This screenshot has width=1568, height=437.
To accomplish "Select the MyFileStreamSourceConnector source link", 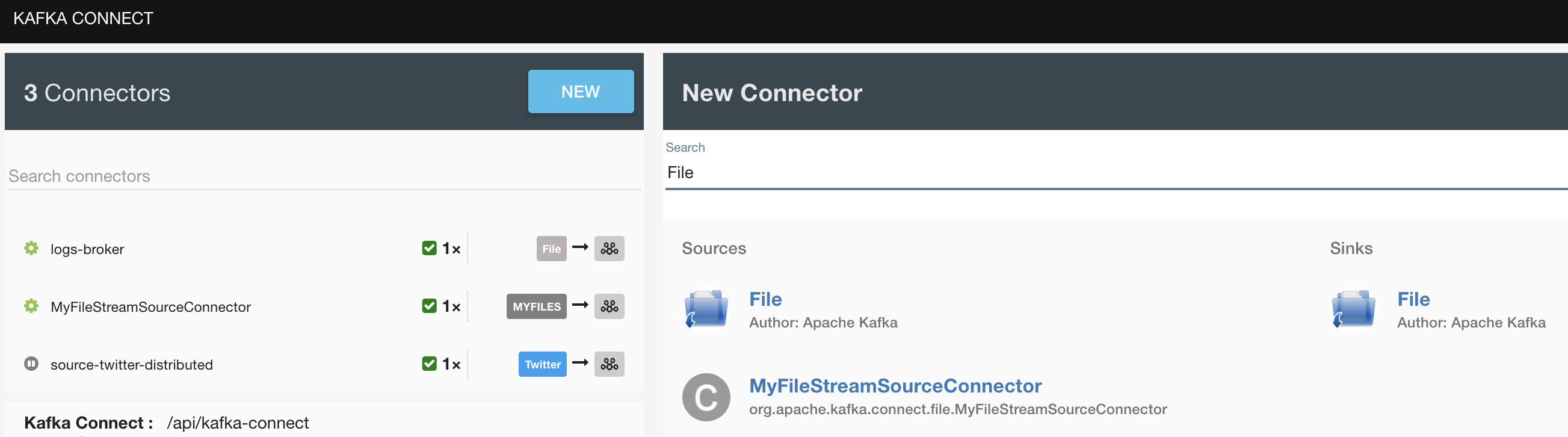I will [x=895, y=386].
